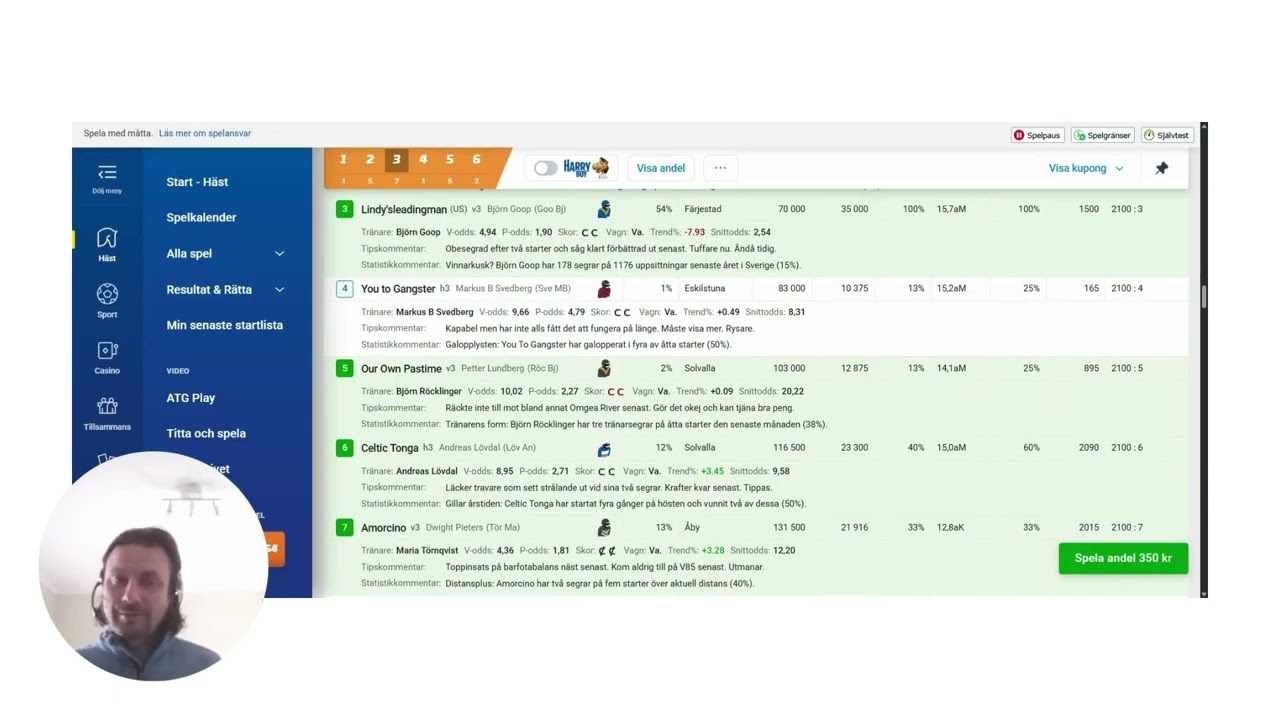Switch to race leg 6 tab

(x=476, y=167)
